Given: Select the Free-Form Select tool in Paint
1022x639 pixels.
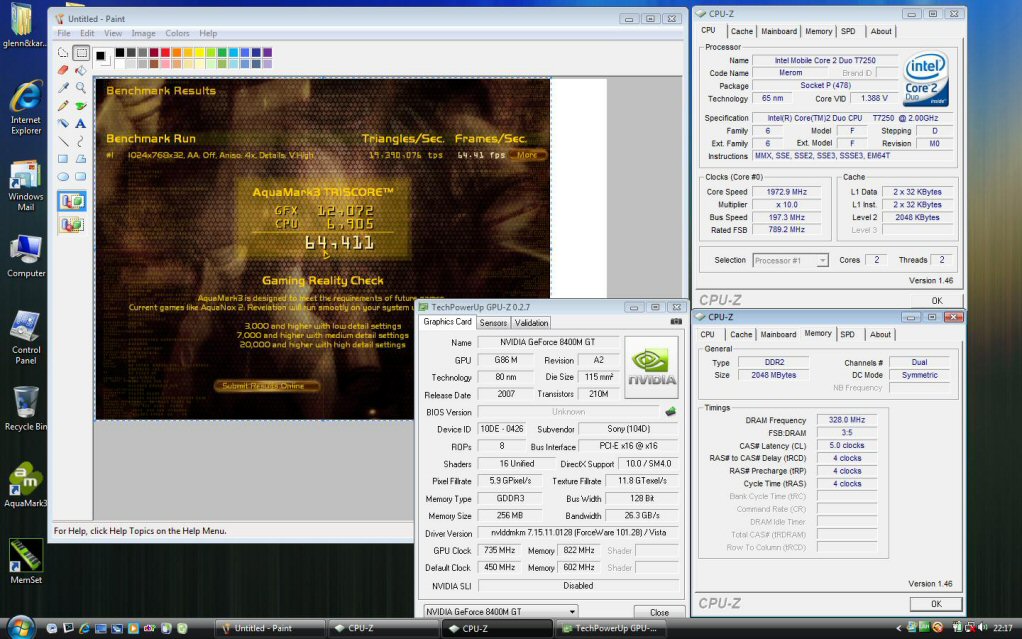Looking at the screenshot, I should [x=63, y=53].
